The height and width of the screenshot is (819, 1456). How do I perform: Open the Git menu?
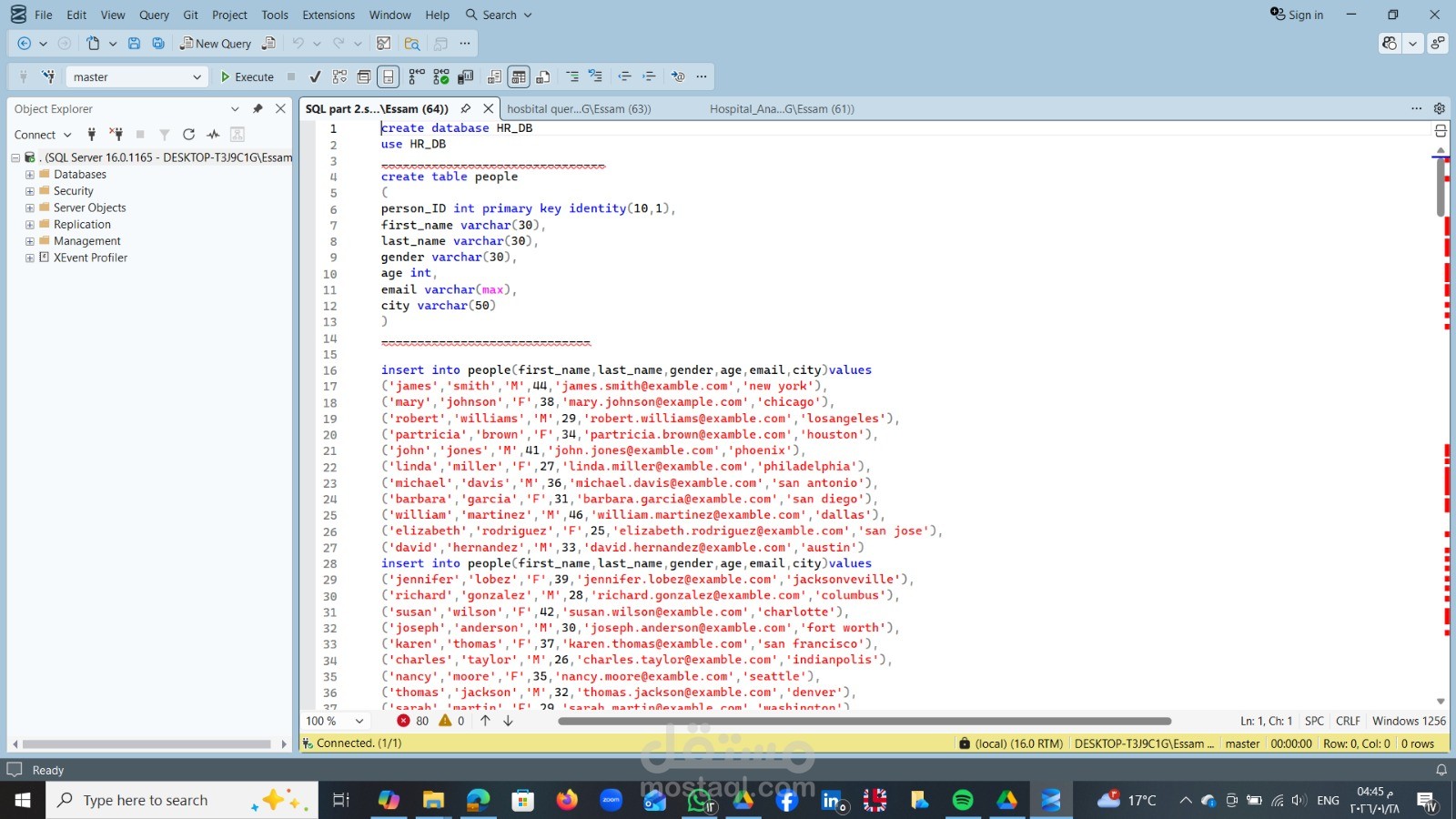click(190, 15)
